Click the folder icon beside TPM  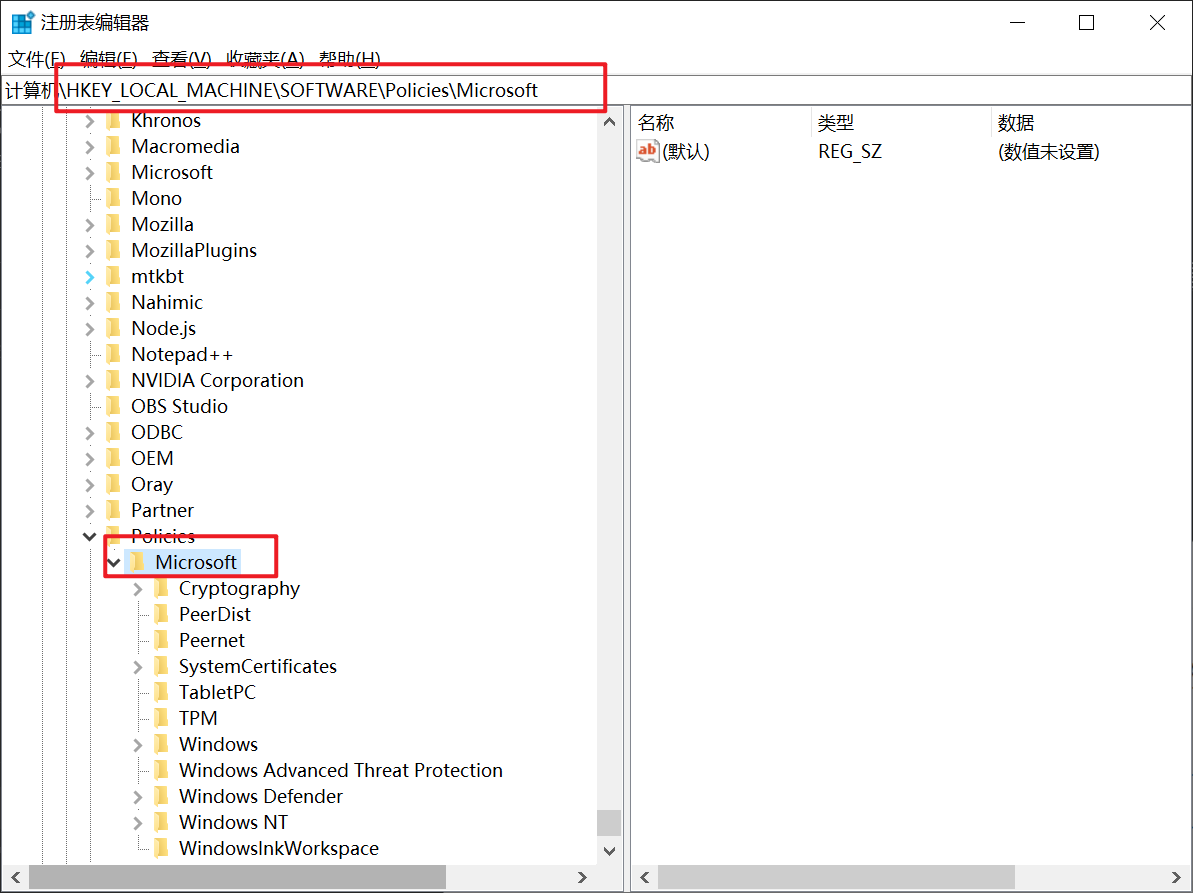click(161, 719)
